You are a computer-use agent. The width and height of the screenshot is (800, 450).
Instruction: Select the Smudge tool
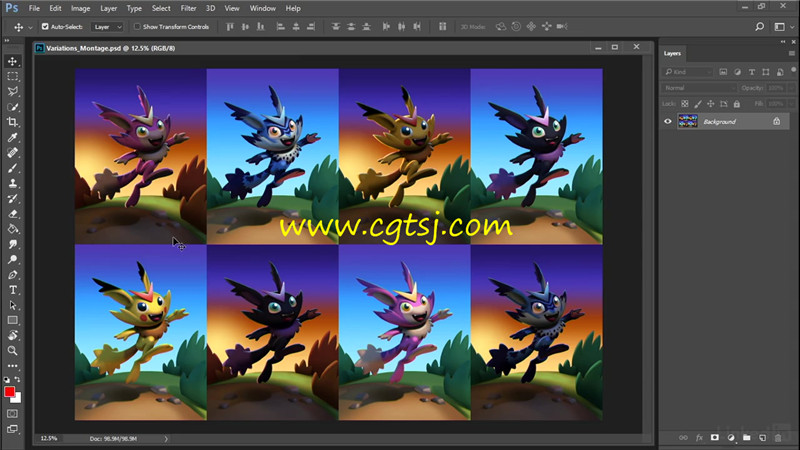[12, 244]
